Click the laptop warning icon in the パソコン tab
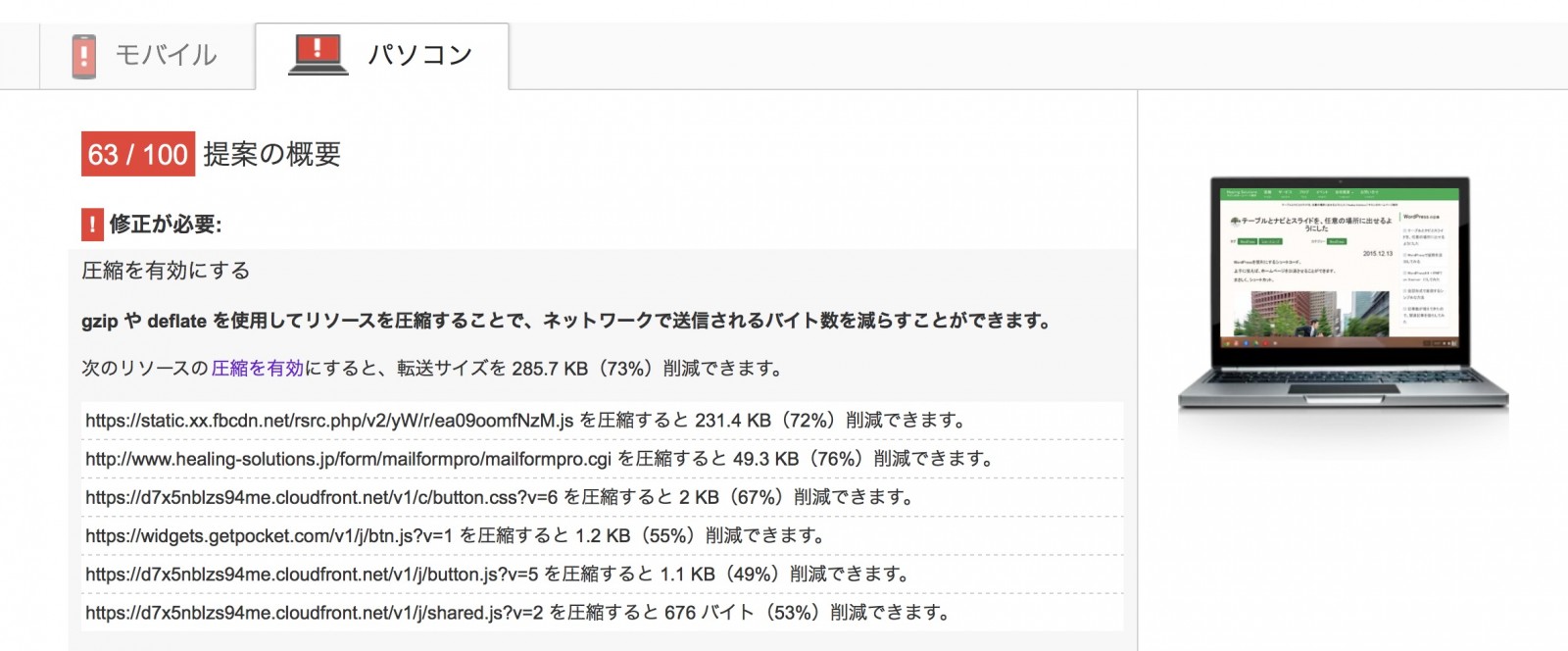This screenshot has width=1568, height=651. 318,55
